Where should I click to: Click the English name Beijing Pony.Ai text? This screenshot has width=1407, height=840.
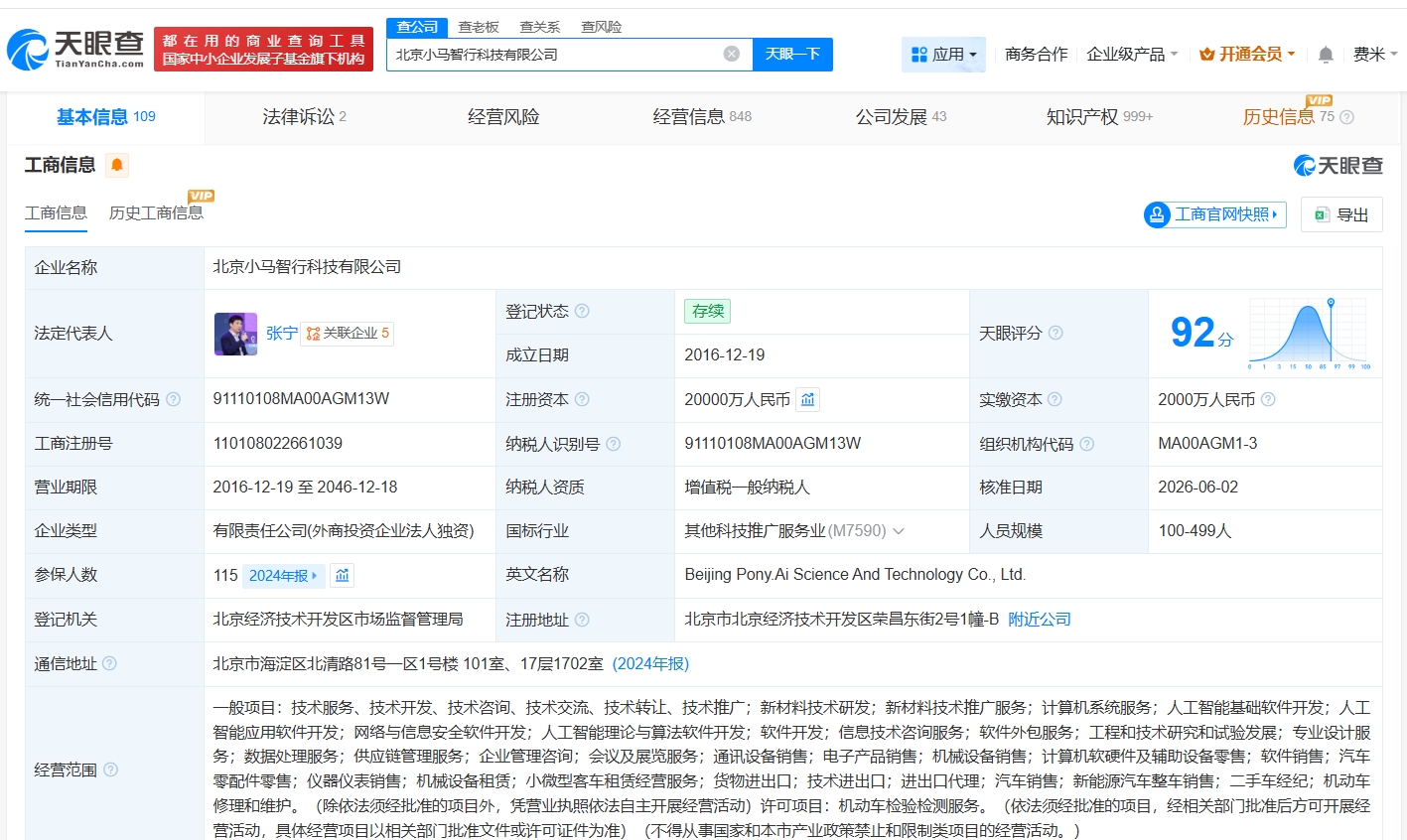pyautogui.click(x=855, y=575)
